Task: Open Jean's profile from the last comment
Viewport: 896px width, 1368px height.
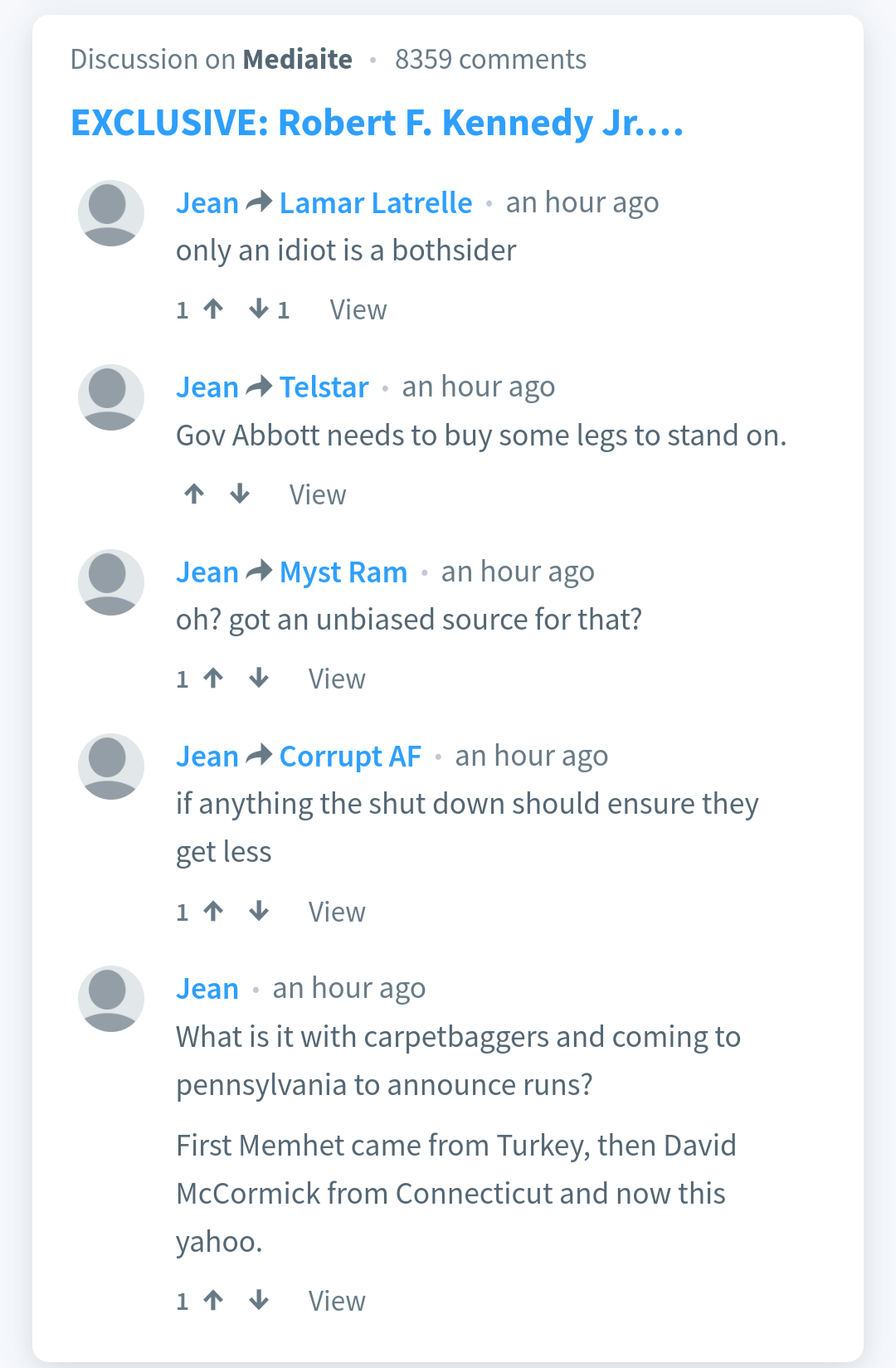Action: point(207,989)
